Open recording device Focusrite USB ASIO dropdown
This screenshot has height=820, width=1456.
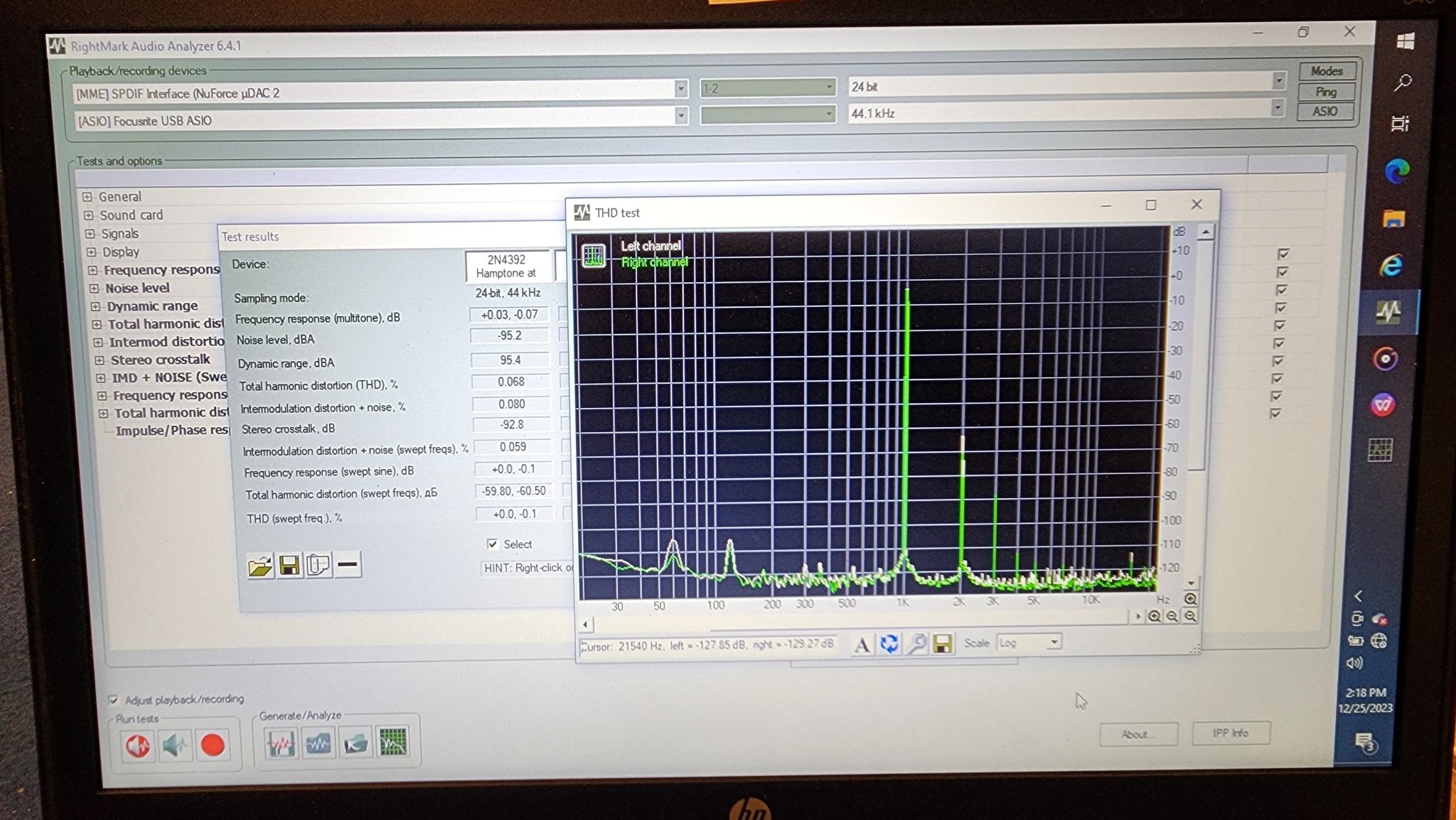(x=681, y=115)
